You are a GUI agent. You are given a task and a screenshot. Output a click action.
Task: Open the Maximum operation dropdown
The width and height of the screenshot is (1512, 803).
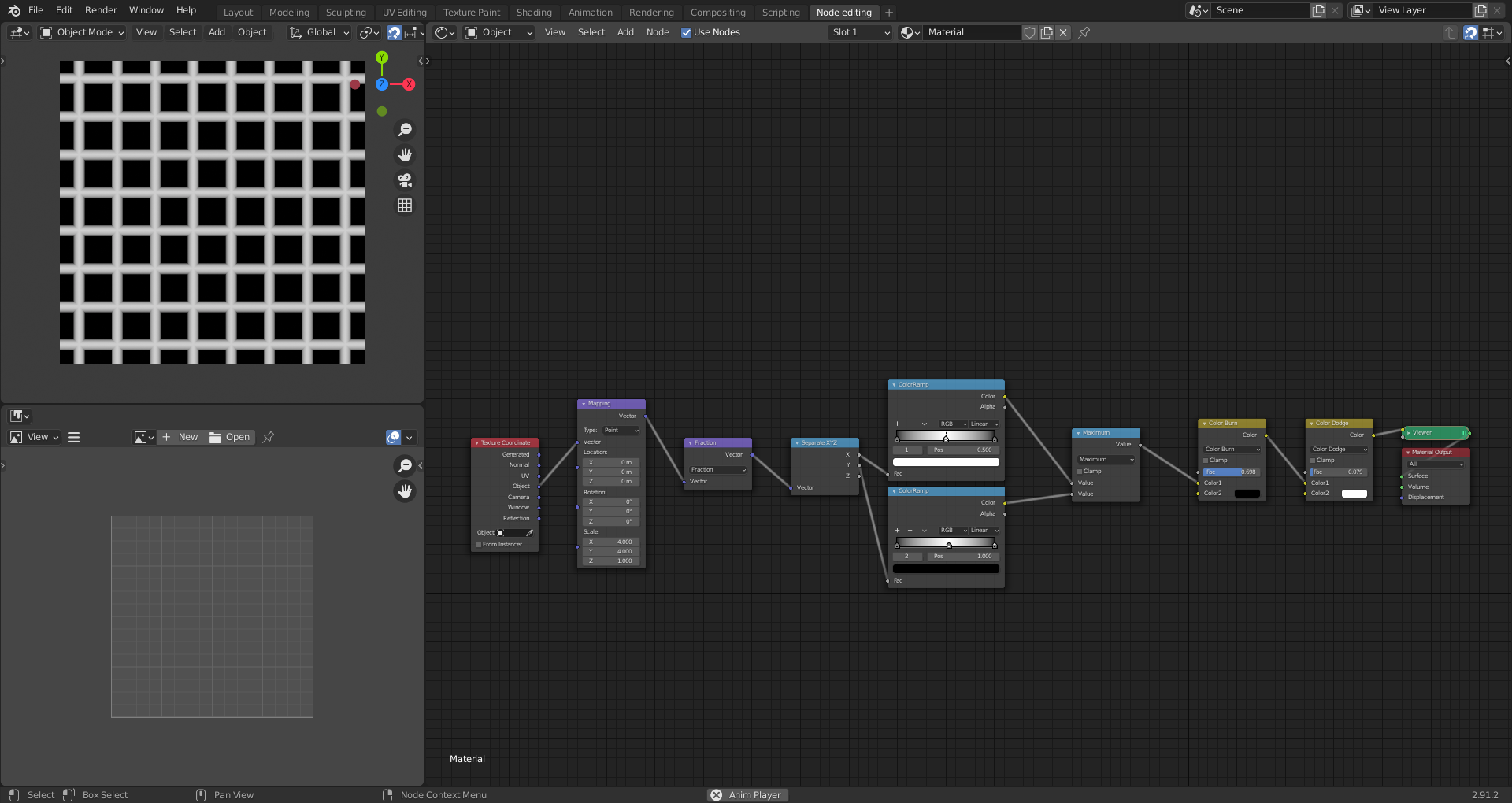pos(1106,460)
